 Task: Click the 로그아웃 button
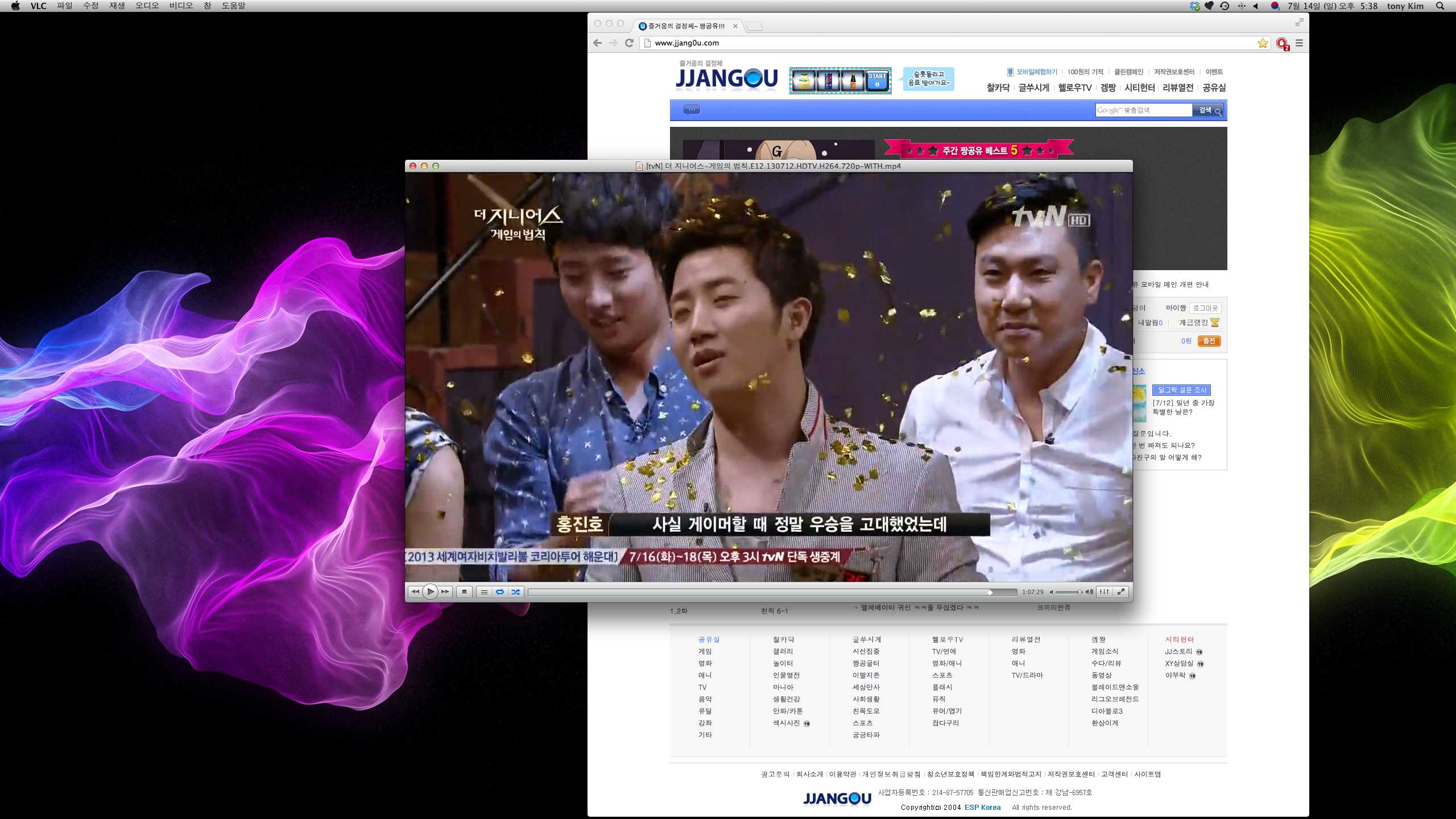(x=1205, y=308)
